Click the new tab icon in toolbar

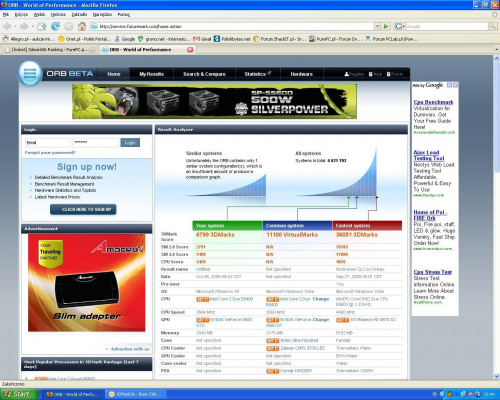tap(42, 26)
